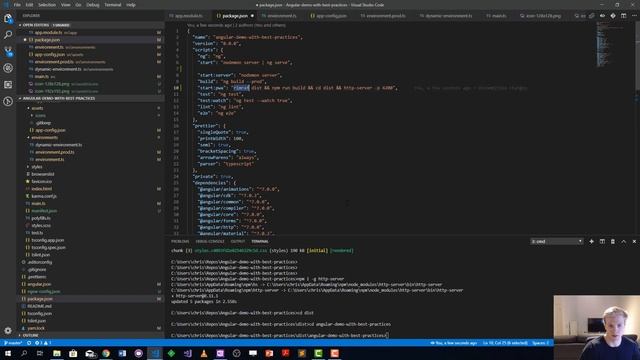Split the terminal panel

click(602, 242)
